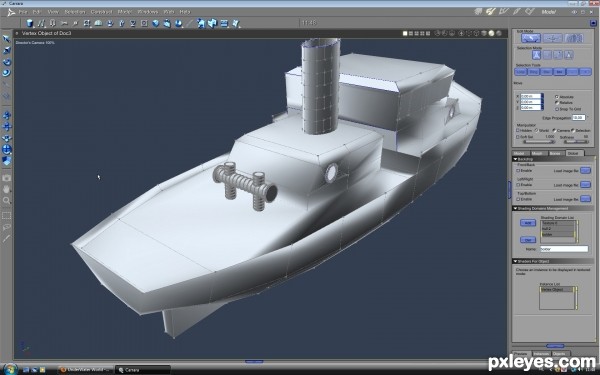Select the Absolute radio button
Image resolution: width=600 pixels, height=375 pixels.
(x=557, y=97)
